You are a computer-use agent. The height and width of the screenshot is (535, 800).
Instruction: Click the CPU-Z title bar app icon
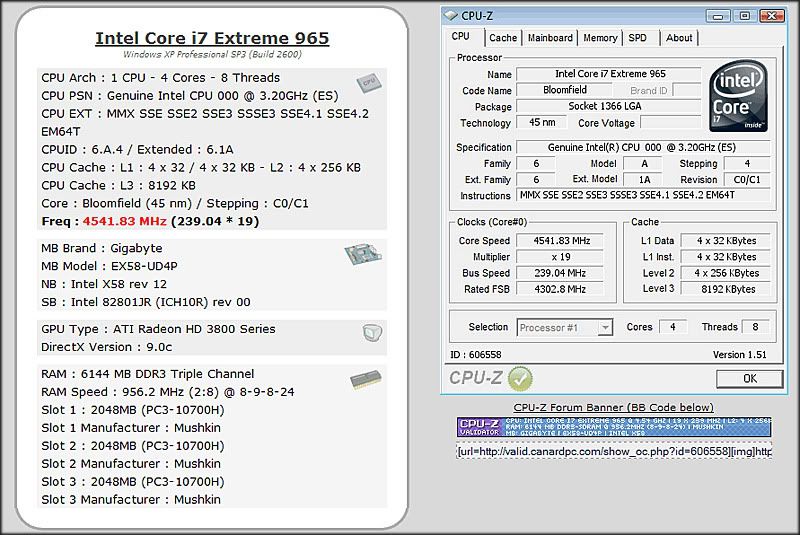pyautogui.click(x=451, y=16)
